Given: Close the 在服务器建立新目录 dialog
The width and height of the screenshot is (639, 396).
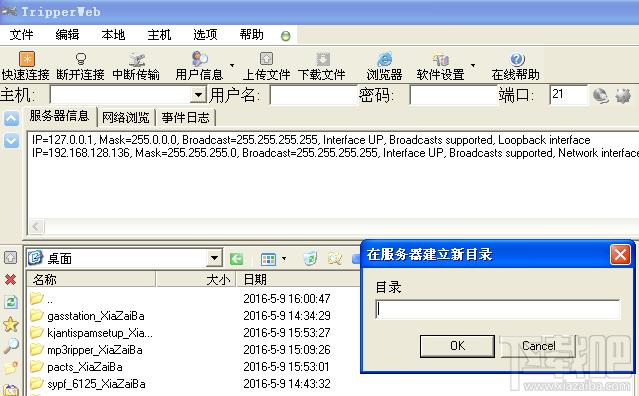Looking at the screenshot, I should [x=620, y=255].
